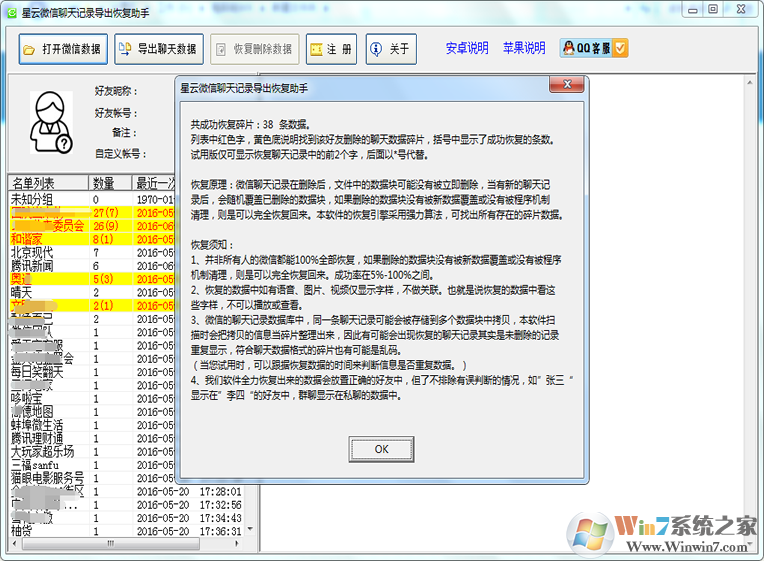This screenshot has height=561, width=764.
Task: Select 晴天 row
Action: click(x=92, y=292)
